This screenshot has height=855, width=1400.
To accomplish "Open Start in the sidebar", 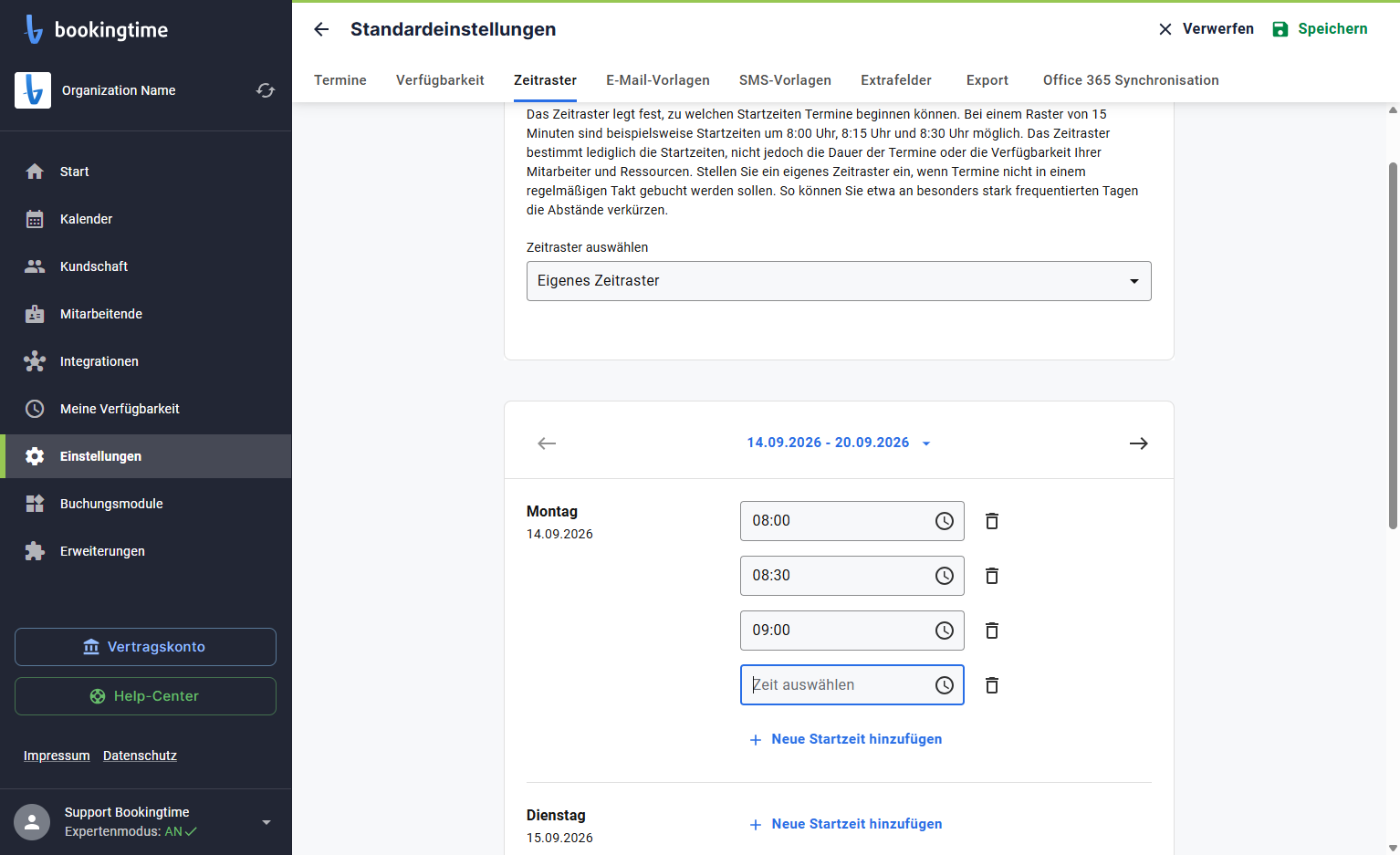I will pyautogui.click(x=146, y=172).
